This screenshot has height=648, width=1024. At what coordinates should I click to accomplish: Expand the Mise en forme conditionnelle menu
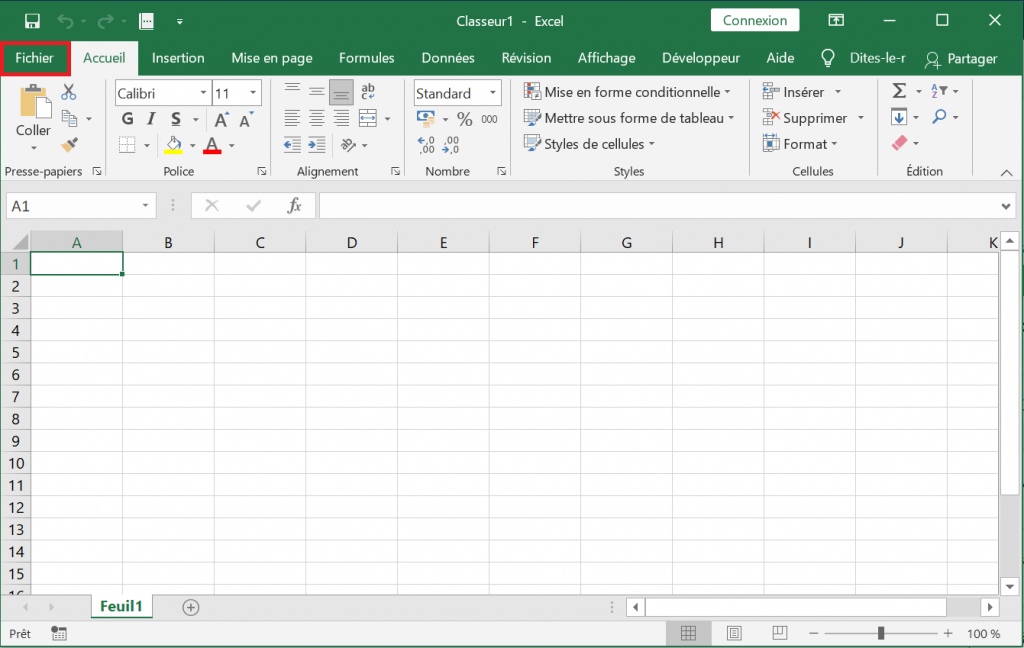628,91
